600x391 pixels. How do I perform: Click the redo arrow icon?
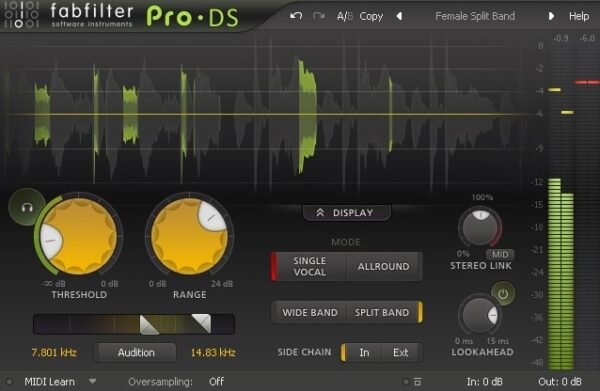tap(319, 16)
